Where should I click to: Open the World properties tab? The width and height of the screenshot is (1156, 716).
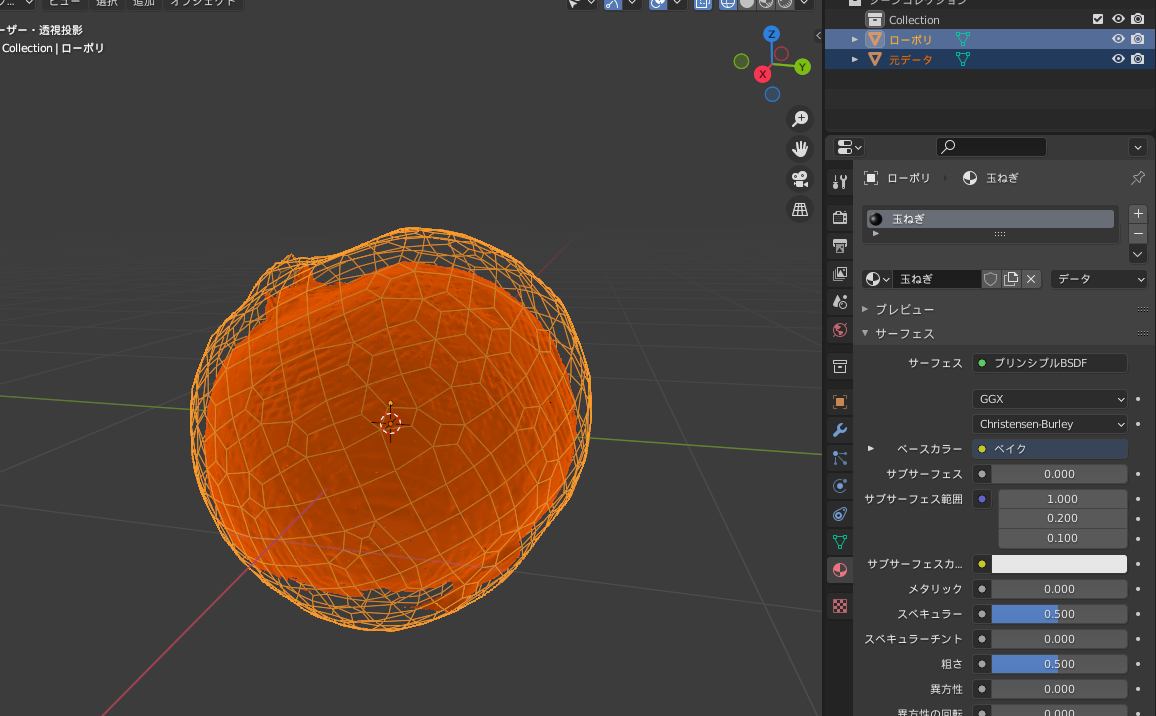pos(839,330)
